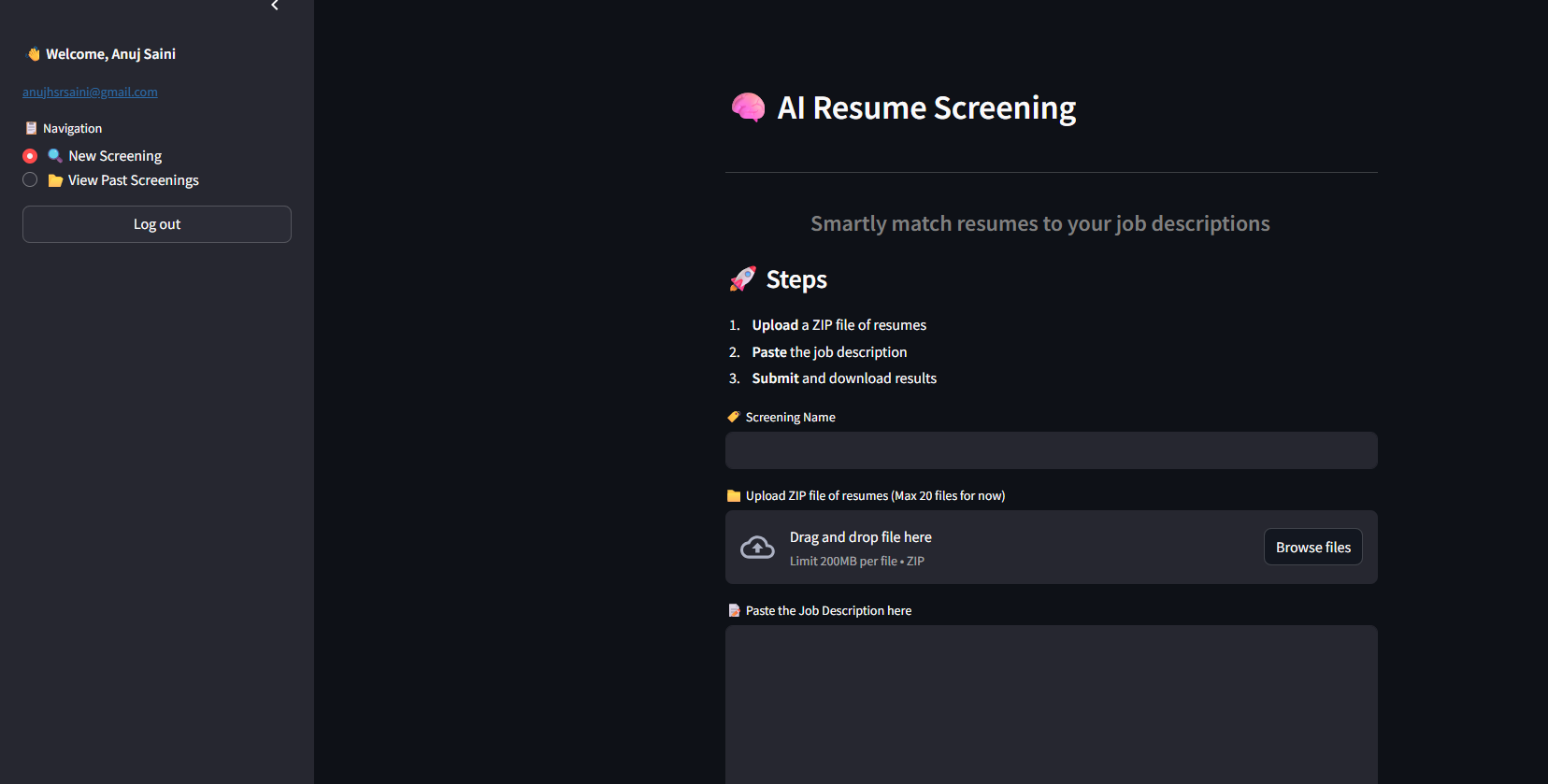The image size is (1548, 784).
Task: Select the New Screening radio option
Action: click(x=30, y=156)
